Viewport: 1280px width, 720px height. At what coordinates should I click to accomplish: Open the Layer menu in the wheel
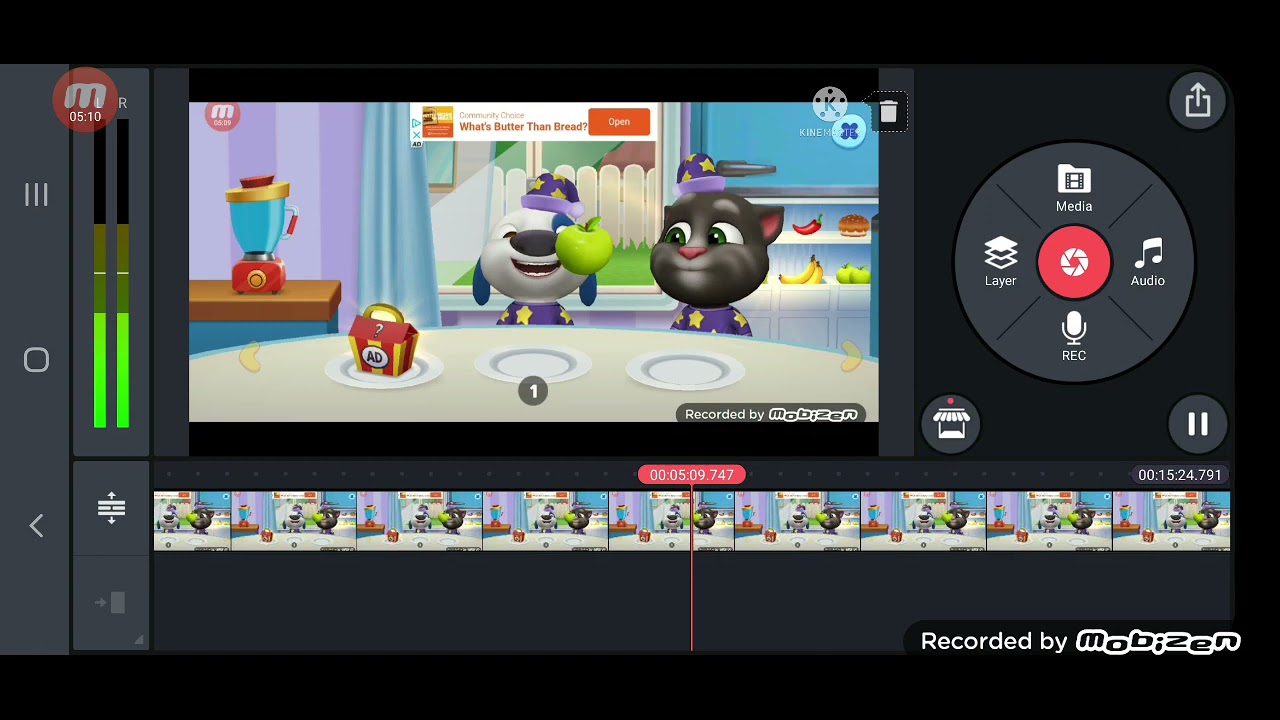(x=1000, y=263)
